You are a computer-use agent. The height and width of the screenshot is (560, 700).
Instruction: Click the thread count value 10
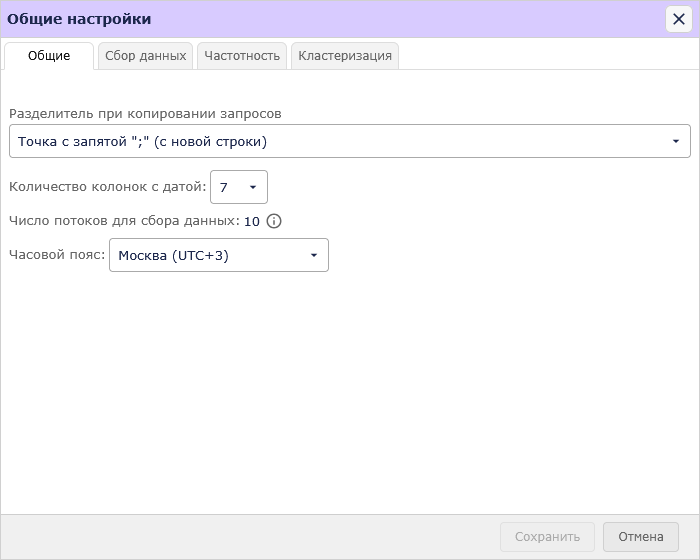click(x=252, y=221)
